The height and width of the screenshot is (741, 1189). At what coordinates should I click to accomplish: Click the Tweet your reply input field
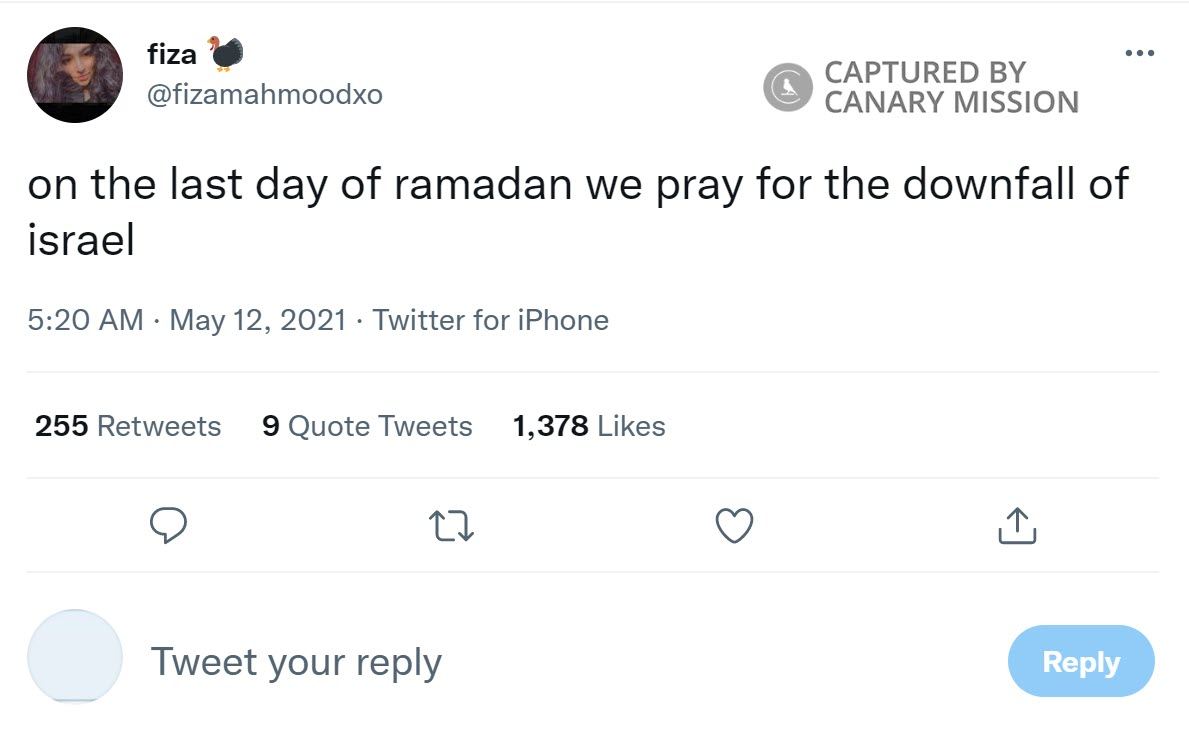pyautogui.click(x=296, y=660)
